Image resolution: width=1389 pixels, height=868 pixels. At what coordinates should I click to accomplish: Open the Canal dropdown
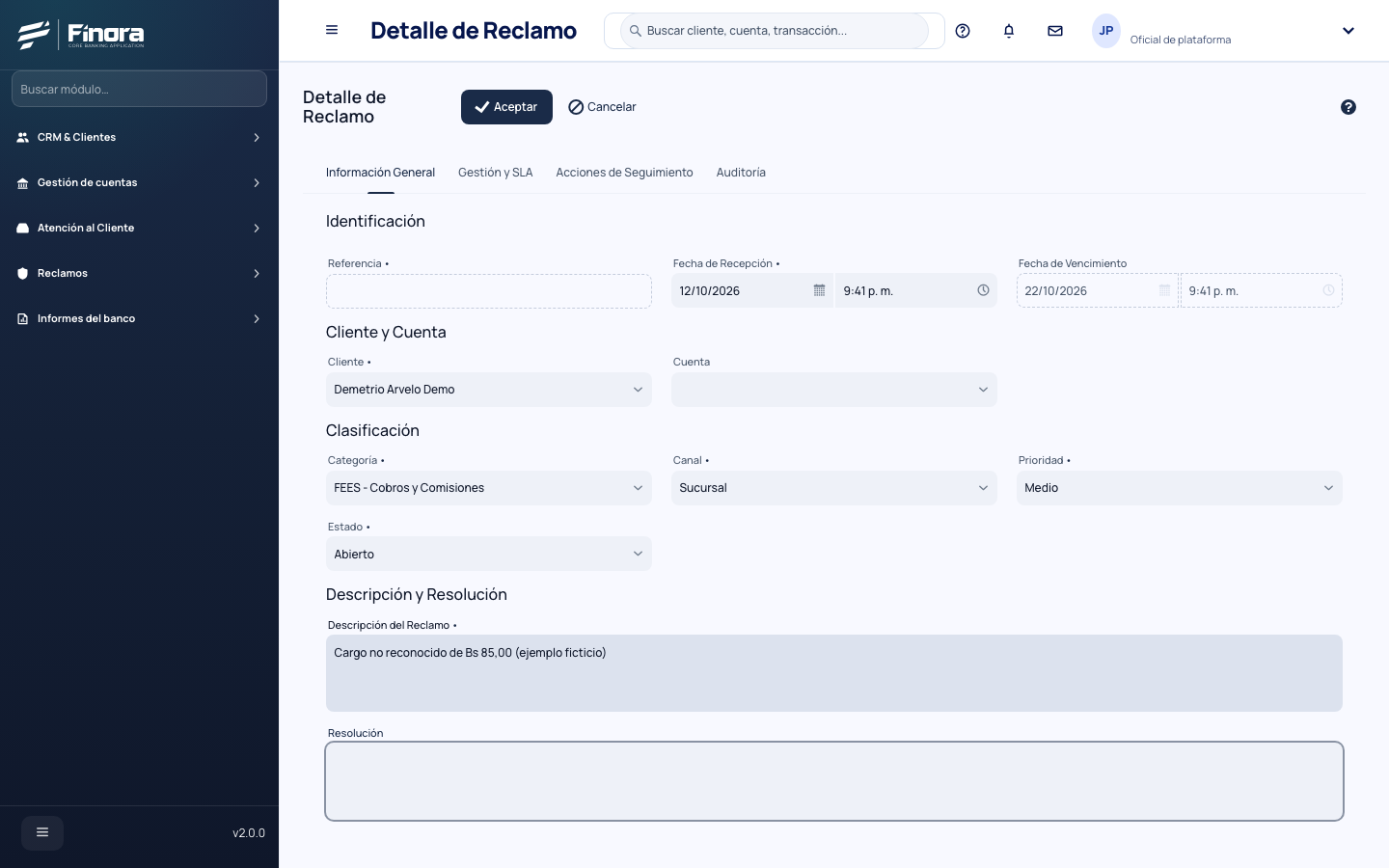coord(834,488)
